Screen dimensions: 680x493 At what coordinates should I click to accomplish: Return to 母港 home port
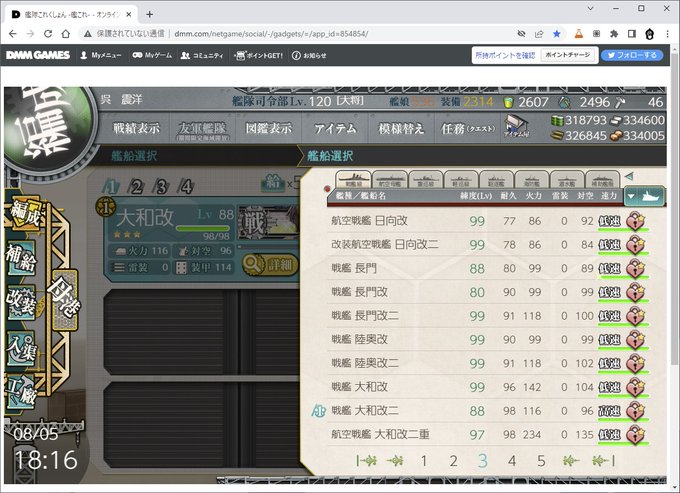[x=65, y=299]
